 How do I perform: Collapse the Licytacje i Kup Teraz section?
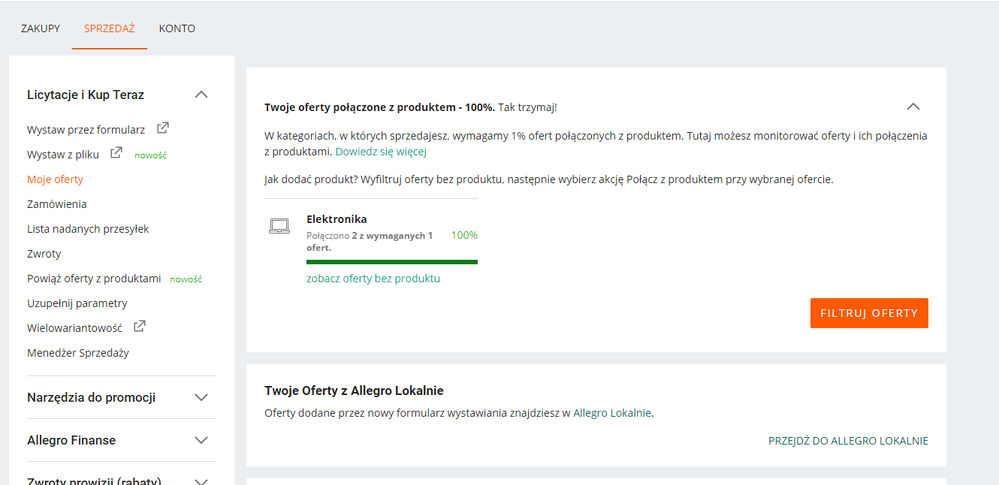coord(201,94)
